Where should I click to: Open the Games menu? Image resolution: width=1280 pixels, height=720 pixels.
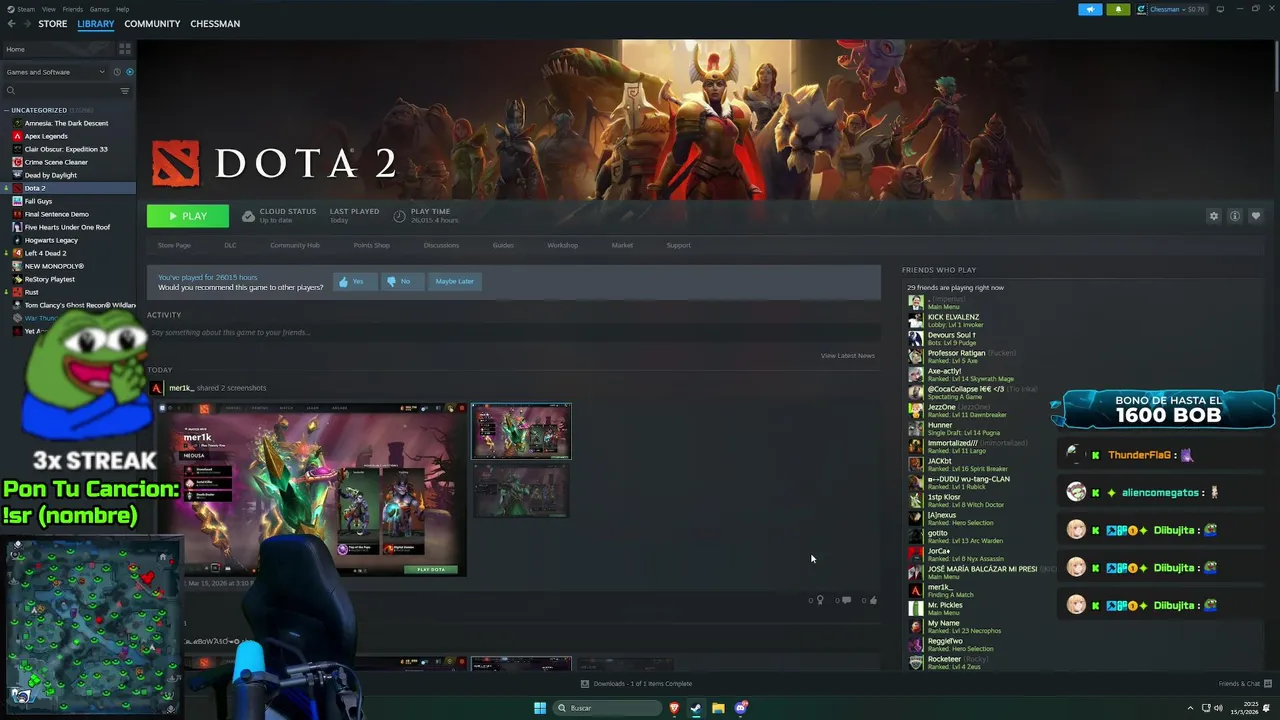[x=100, y=9]
